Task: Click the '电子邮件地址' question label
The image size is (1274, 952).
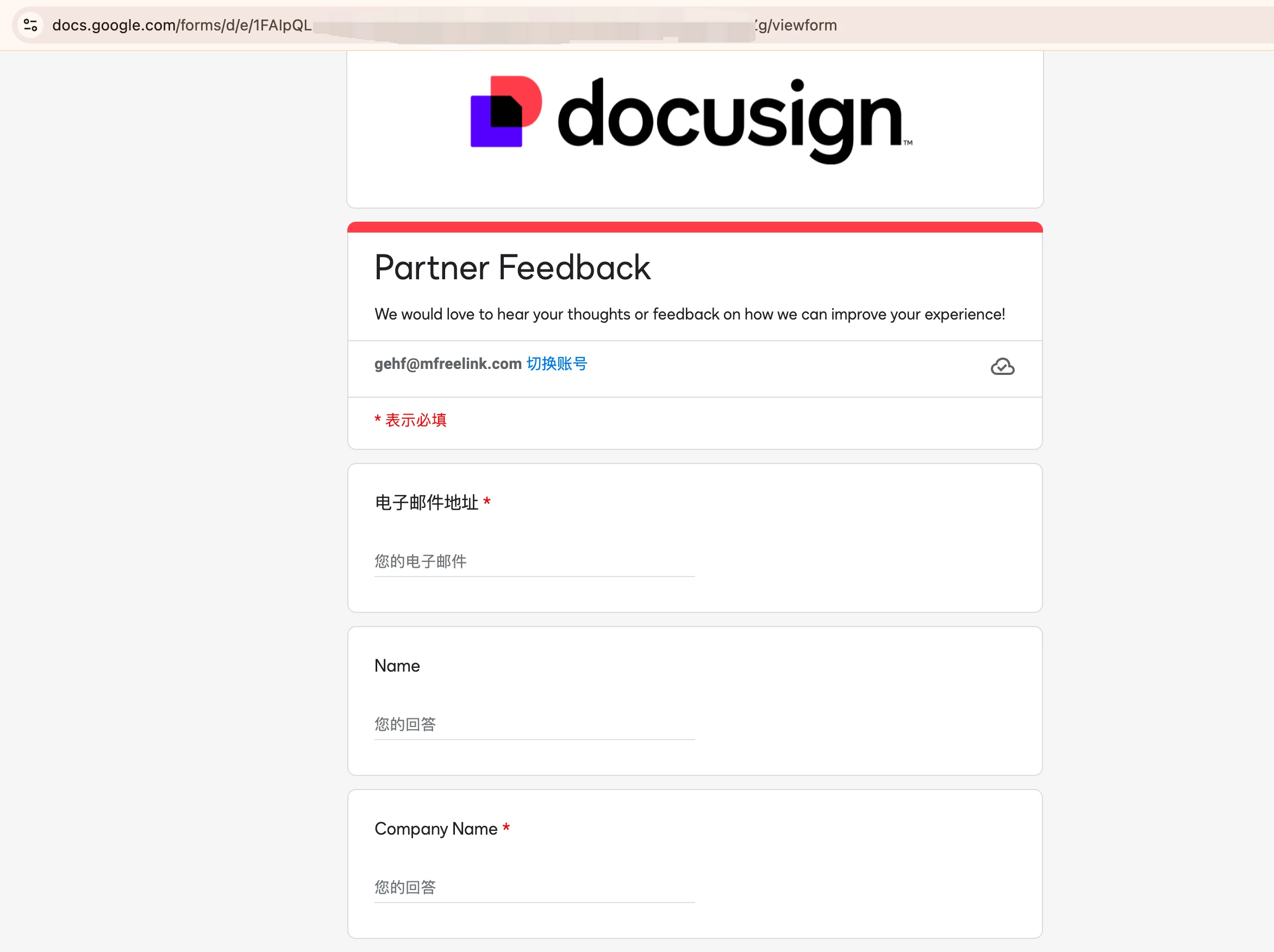Action: (427, 503)
